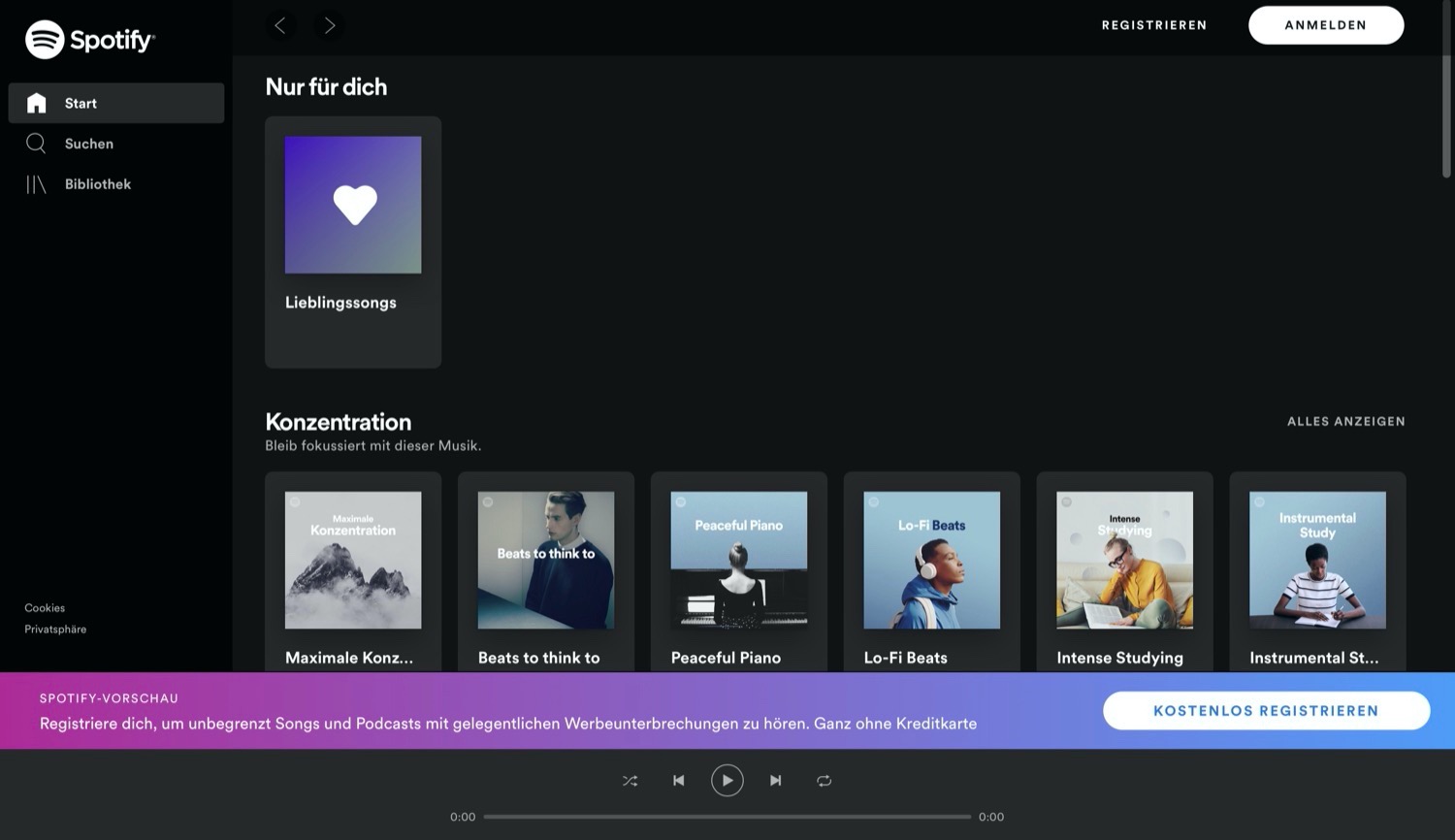Image resolution: width=1455 pixels, height=840 pixels.
Task: Click the Instrumental St... title
Action: tap(1314, 658)
